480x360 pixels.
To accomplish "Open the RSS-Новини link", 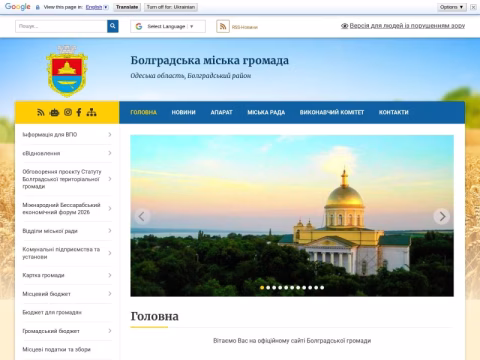I will click(x=245, y=27).
